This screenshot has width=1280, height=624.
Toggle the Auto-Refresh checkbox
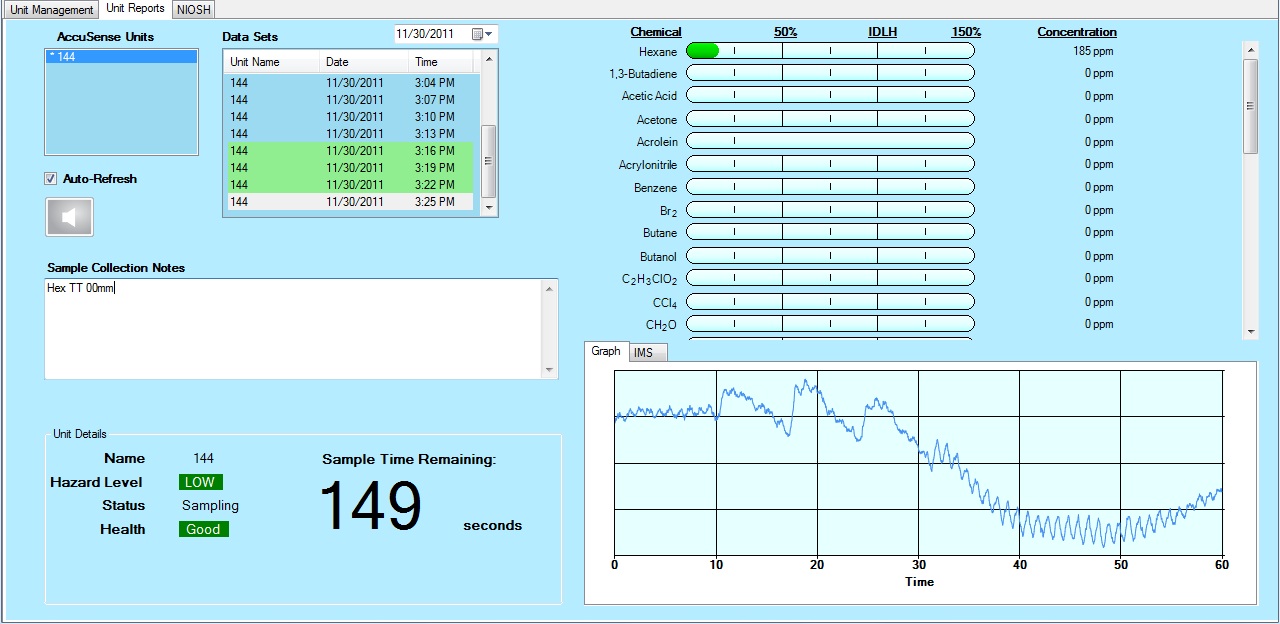tap(51, 179)
